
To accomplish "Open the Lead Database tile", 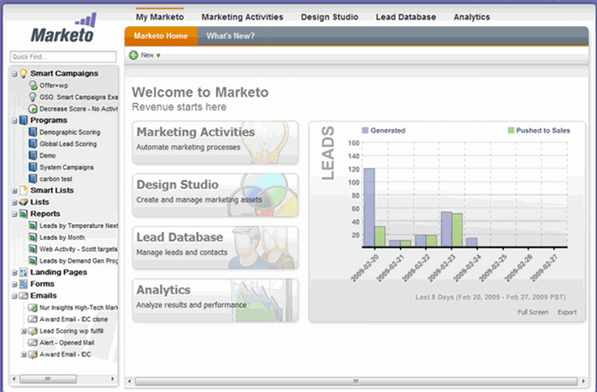I will 215,247.
